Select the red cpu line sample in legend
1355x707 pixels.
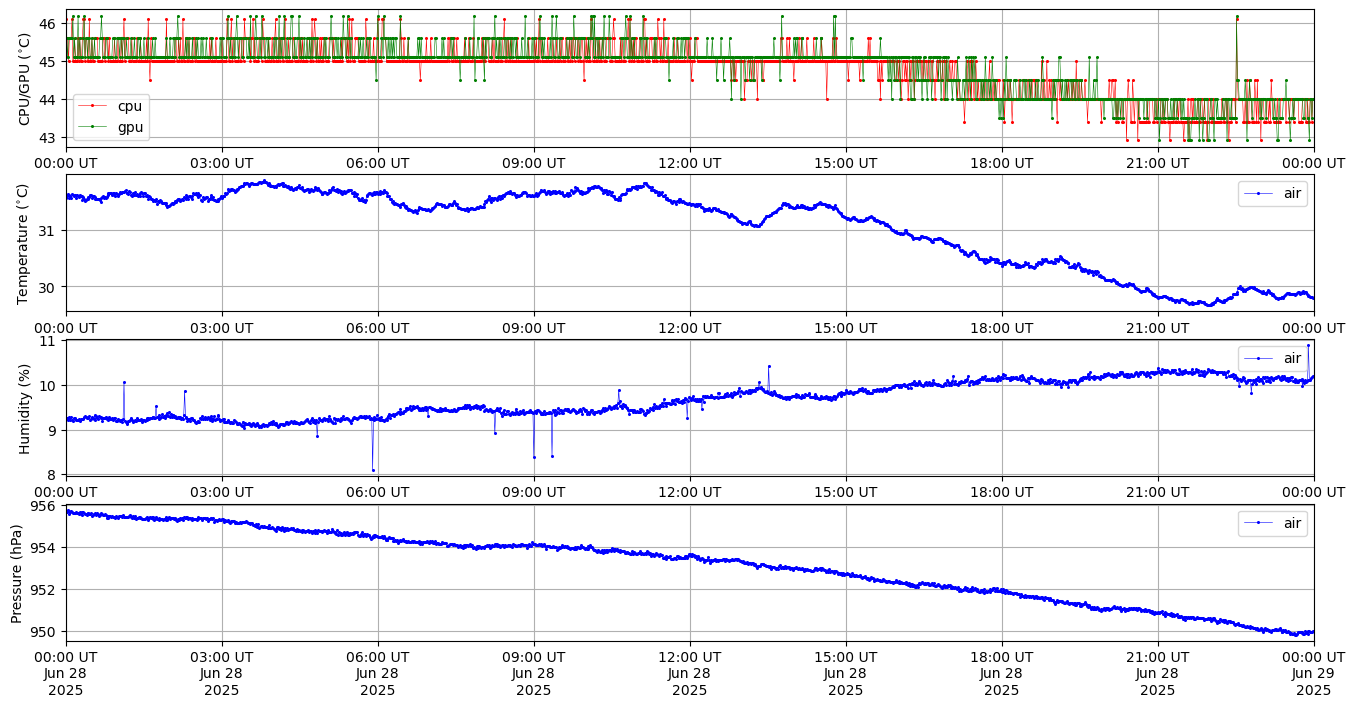point(94,106)
